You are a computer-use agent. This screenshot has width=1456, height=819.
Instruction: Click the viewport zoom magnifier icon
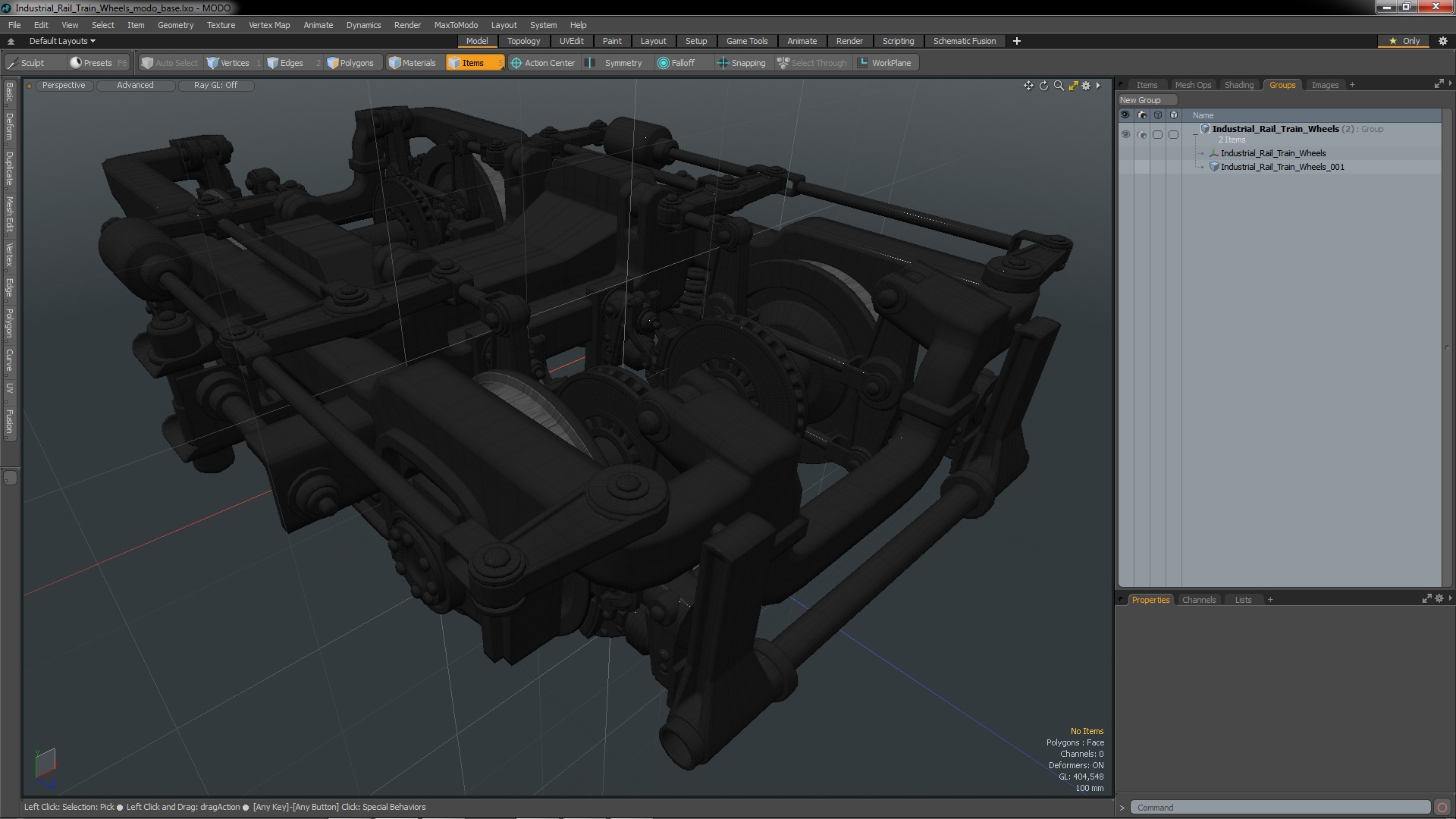[1059, 86]
